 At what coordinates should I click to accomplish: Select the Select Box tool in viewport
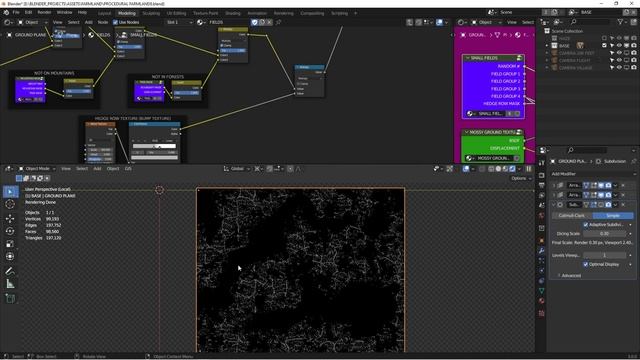pyautogui.click(x=10, y=191)
